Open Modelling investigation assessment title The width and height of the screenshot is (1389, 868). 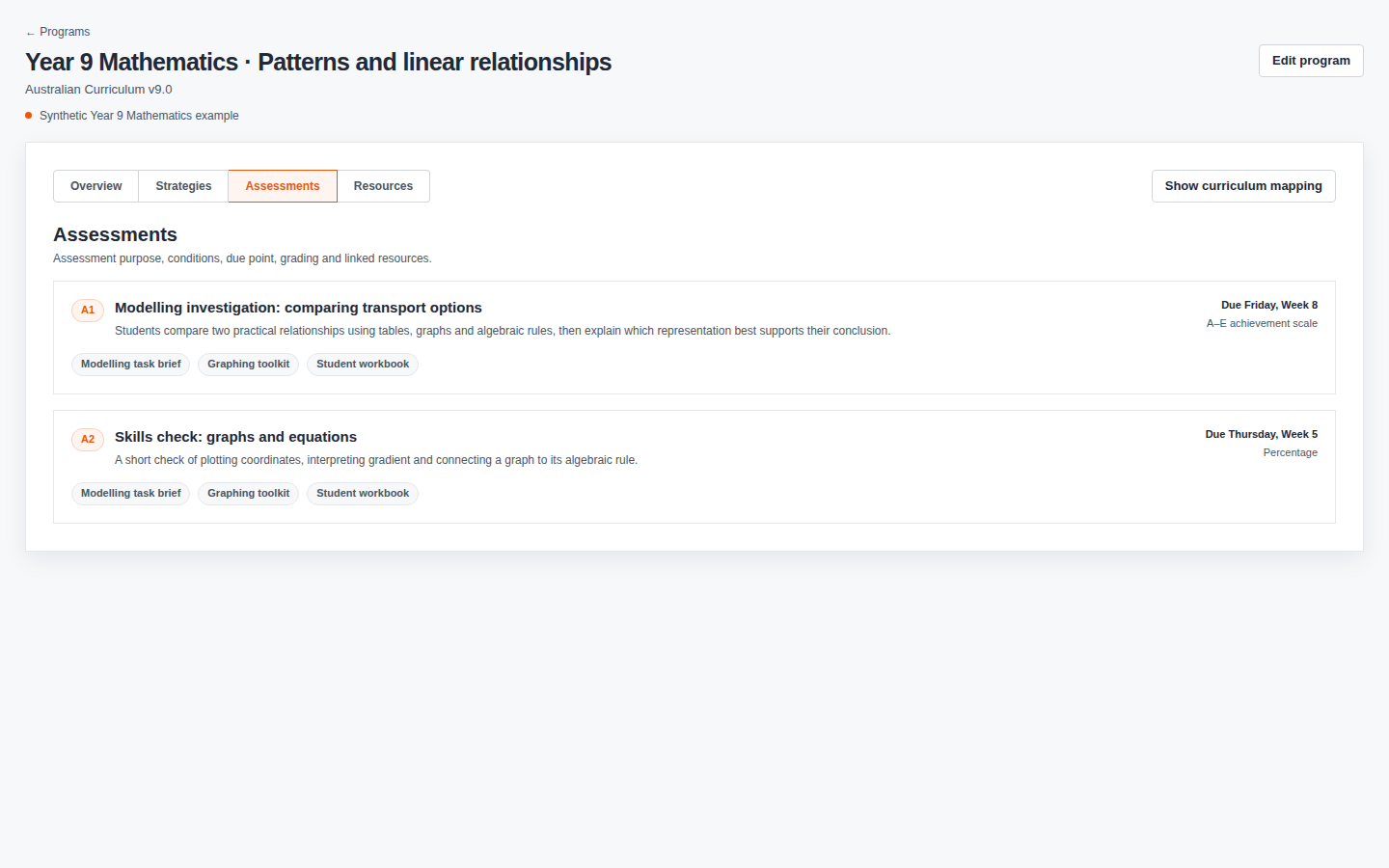pyautogui.click(x=298, y=308)
